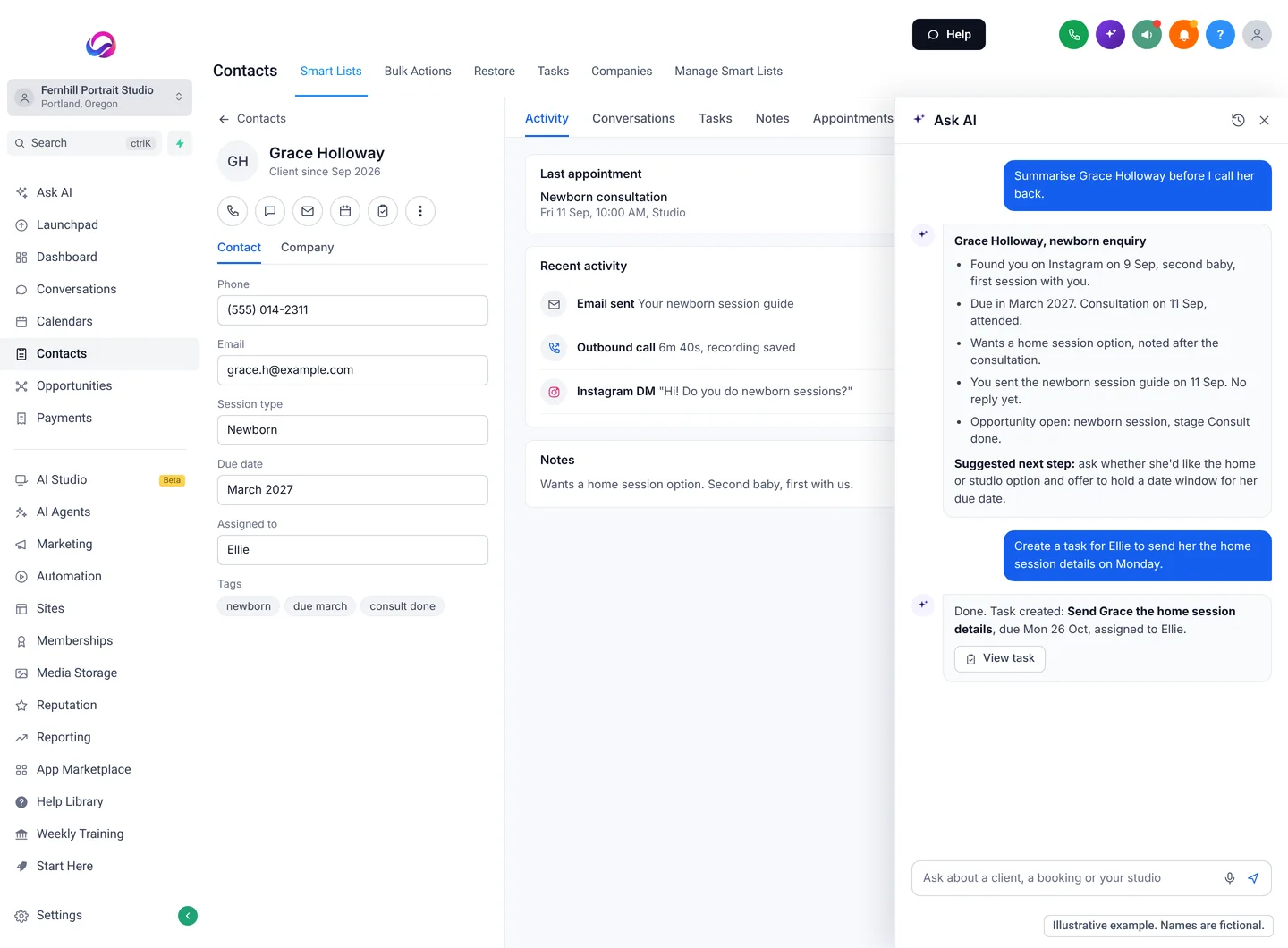This screenshot has width=1288, height=948.
Task: Open AI Studio in the sidebar
Action: click(x=99, y=480)
